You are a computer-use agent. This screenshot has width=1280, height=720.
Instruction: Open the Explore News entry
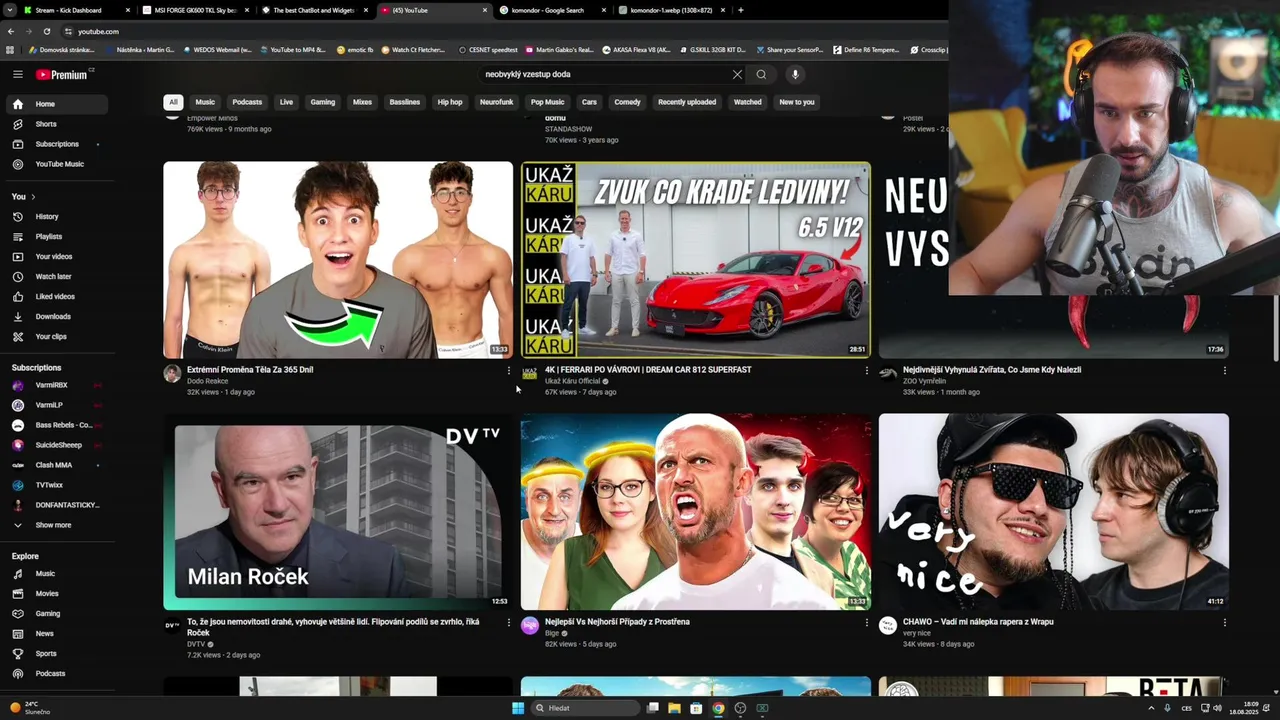(x=56, y=634)
